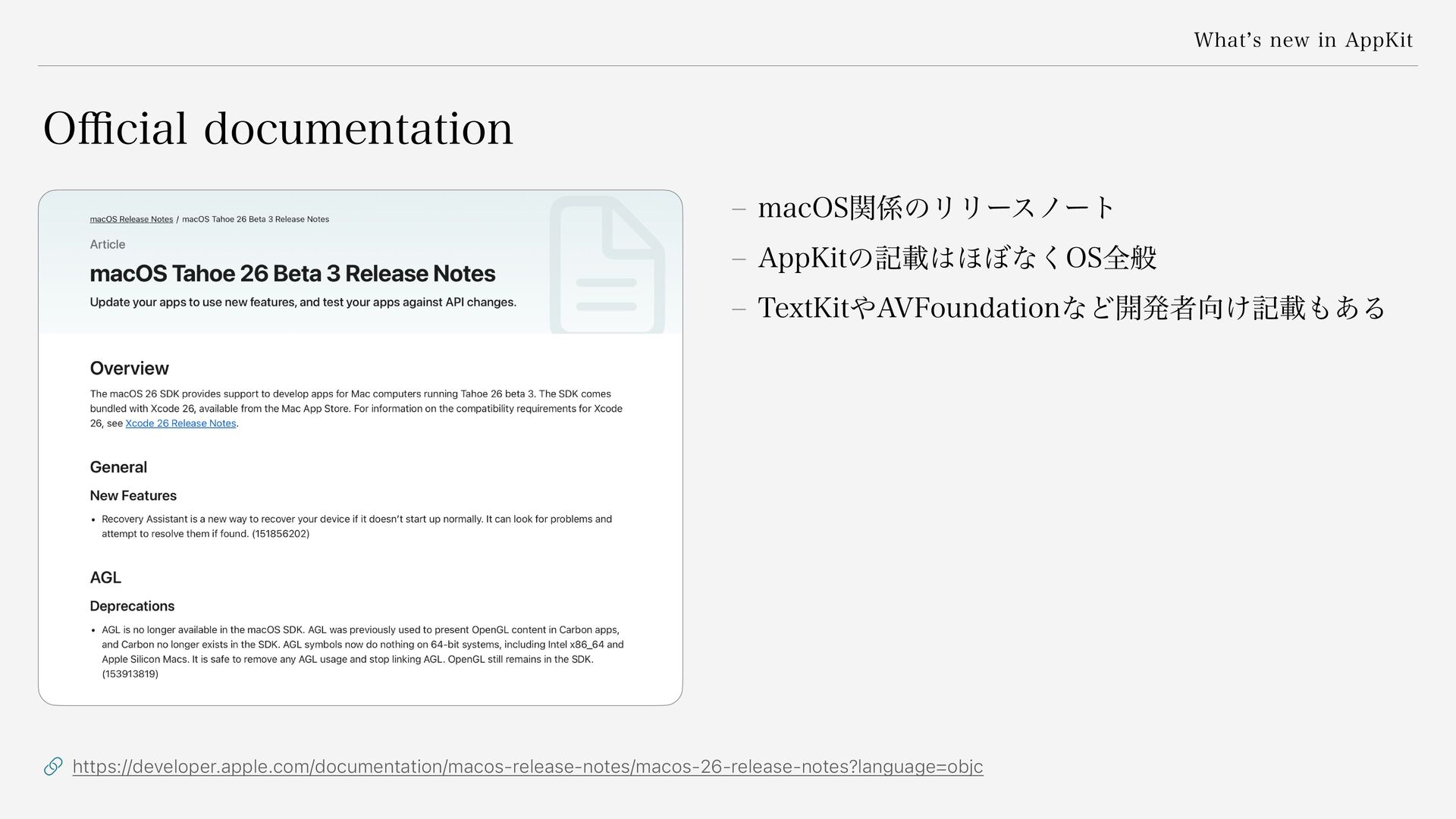
Task: Click the What's new in AppKit header
Action: [x=1304, y=39]
